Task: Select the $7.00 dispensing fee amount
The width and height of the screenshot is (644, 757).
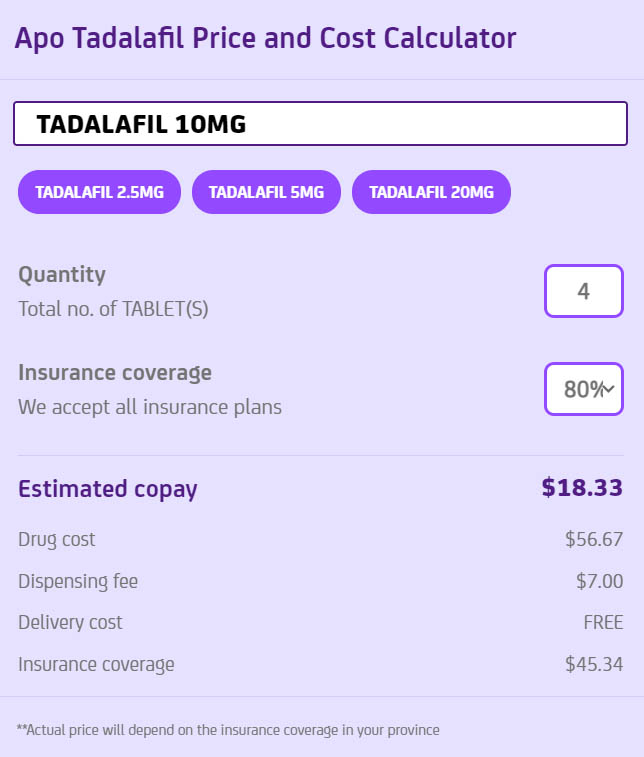Action: 600,581
